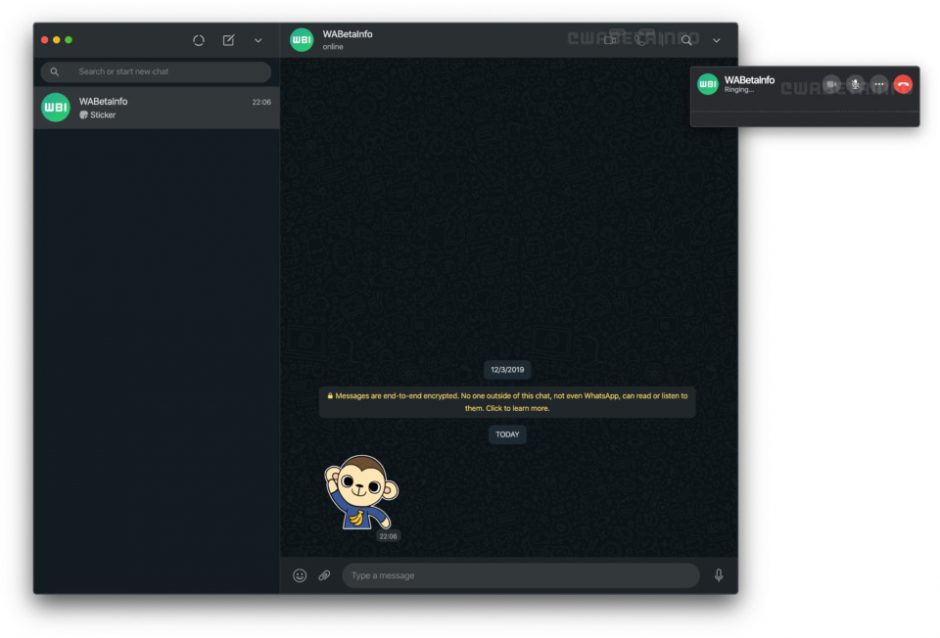Expand the sidebar menu chevron
The height and width of the screenshot is (638, 940).
coord(258,40)
